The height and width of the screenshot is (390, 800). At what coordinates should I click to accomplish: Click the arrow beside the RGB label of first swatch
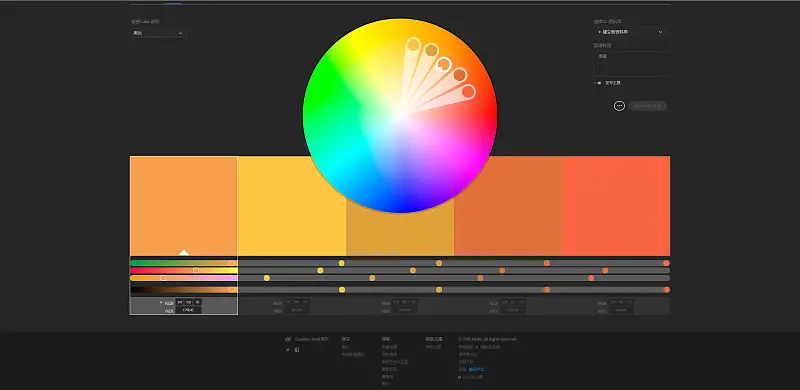pyautogui.click(x=161, y=302)
